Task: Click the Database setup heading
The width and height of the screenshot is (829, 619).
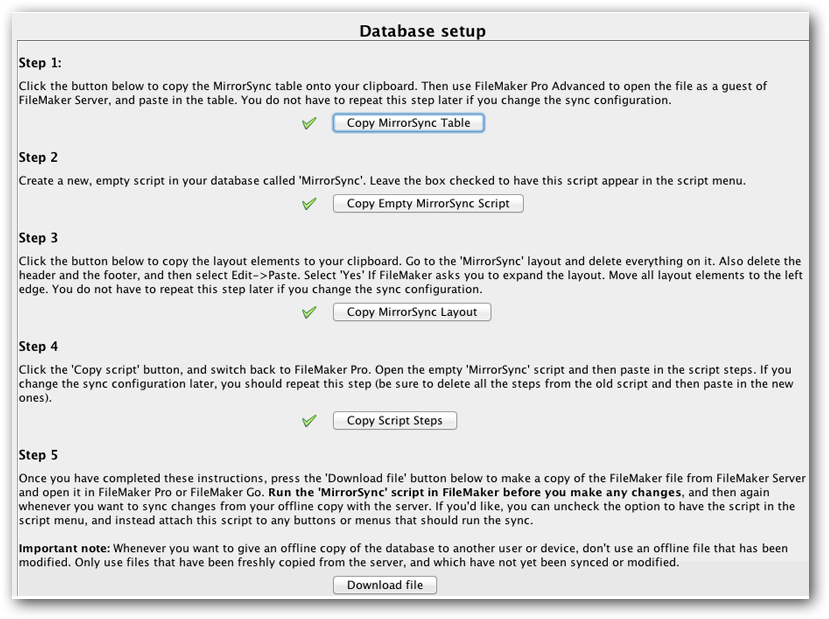Action: click(x=422, y=31)
